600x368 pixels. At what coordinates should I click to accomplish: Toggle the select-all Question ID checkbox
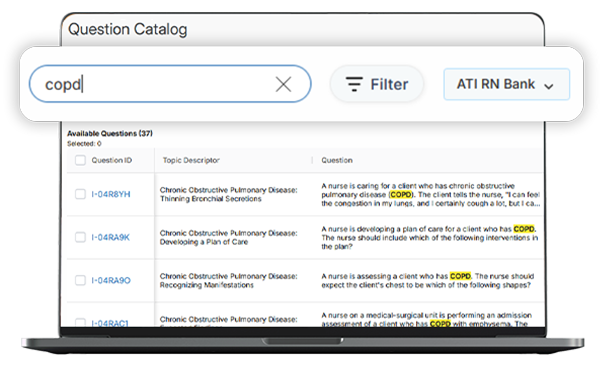(80, 160)
